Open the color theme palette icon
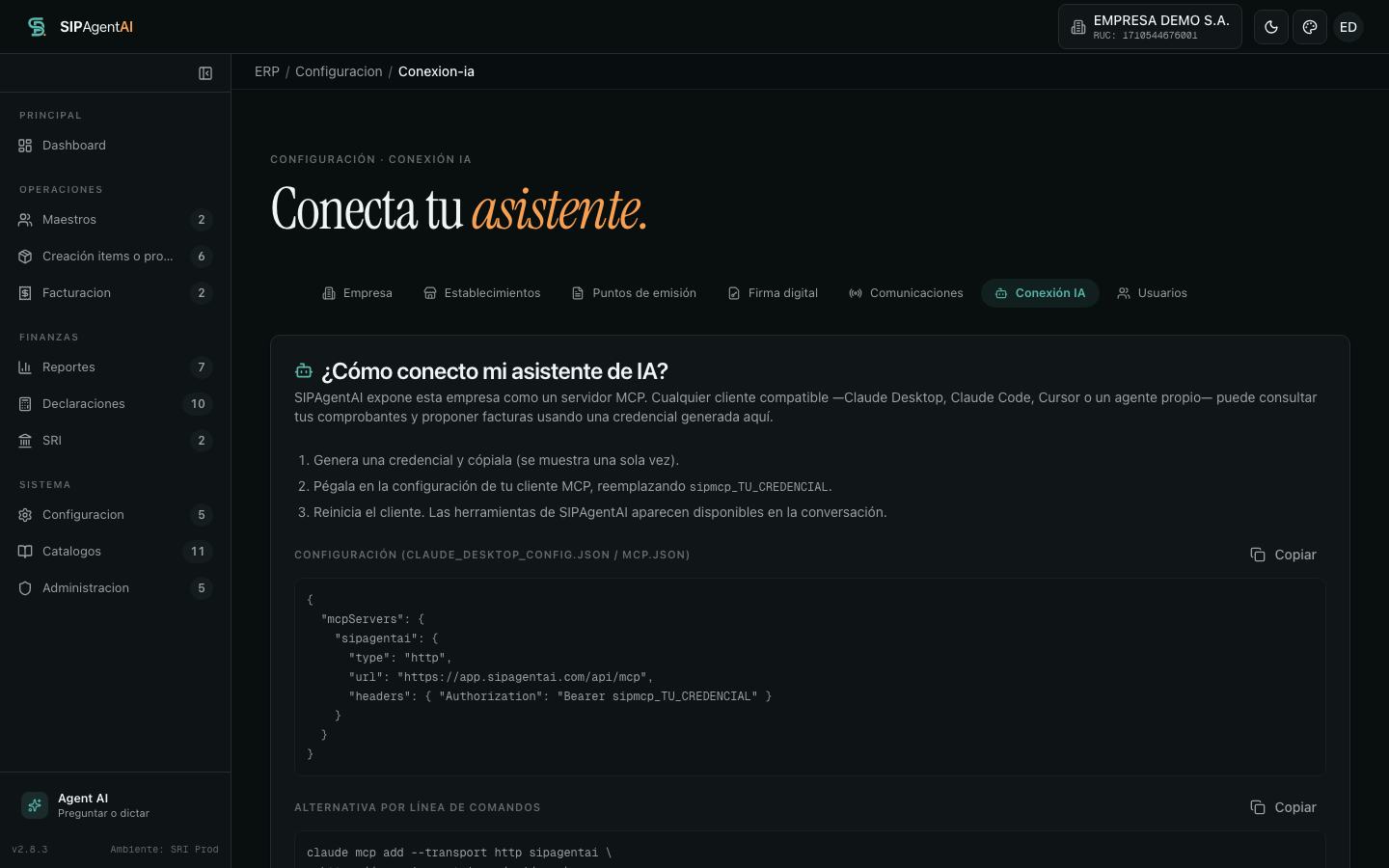Image resolution: width=1389 pixels, height=868 pixels. coord(1310,27)
